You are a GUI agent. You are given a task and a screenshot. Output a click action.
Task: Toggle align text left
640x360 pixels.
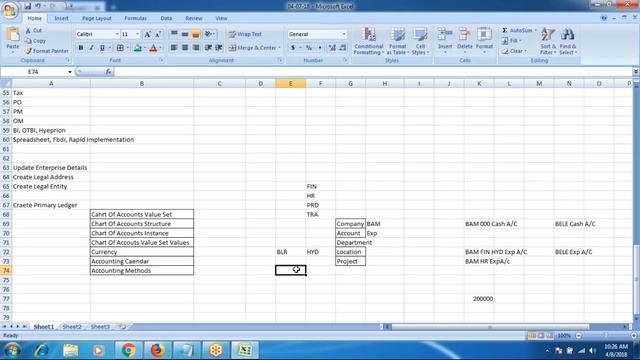point(174,48)
